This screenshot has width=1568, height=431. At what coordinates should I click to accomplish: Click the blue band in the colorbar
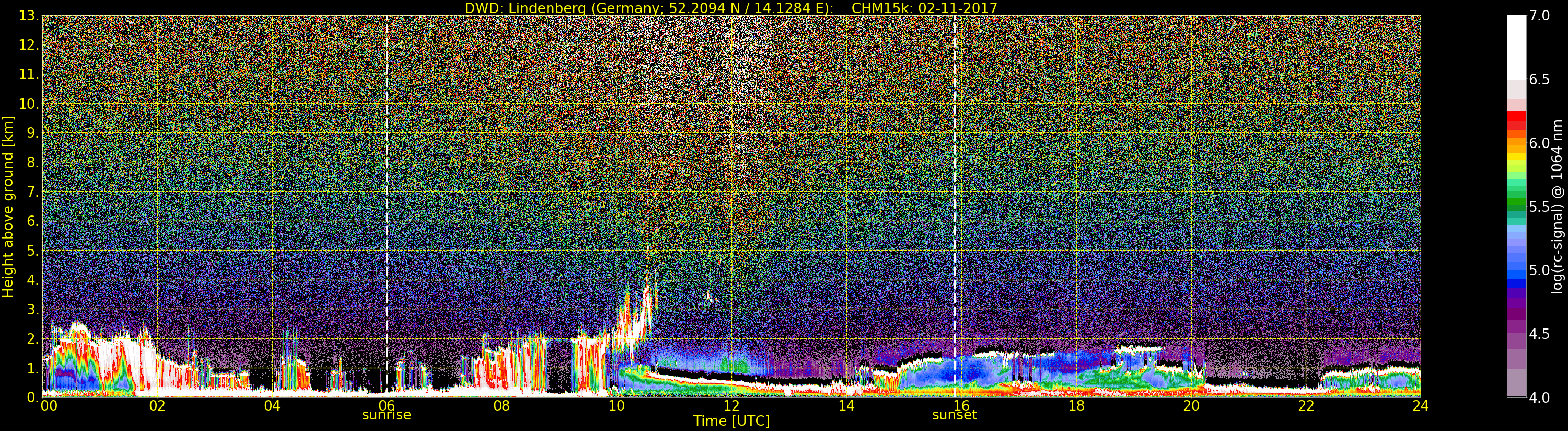coord(1516,281)
